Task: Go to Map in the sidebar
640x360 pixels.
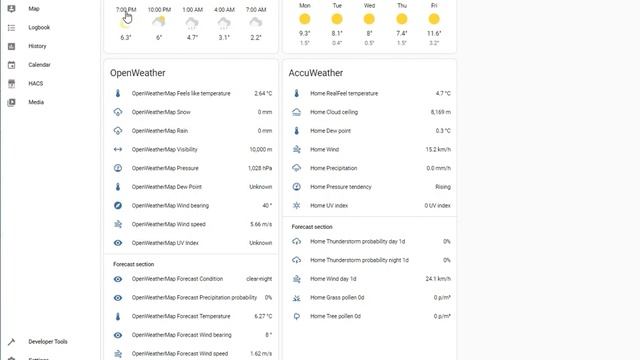Action: click(x=34, y=9)
